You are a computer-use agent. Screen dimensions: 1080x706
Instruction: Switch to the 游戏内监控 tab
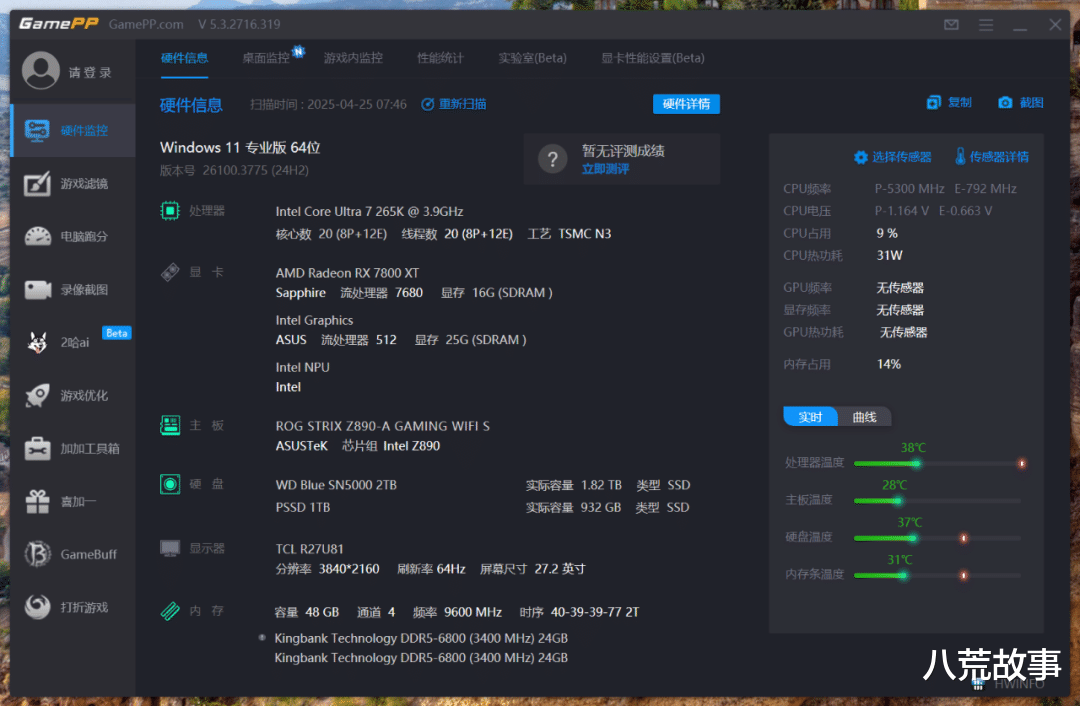tap(353, 58)
